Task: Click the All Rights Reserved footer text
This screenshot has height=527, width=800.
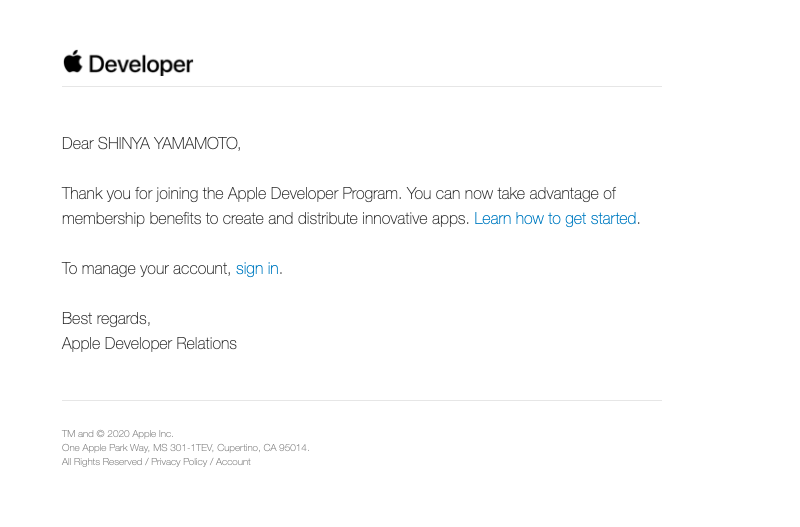Action: coord(102,462)
